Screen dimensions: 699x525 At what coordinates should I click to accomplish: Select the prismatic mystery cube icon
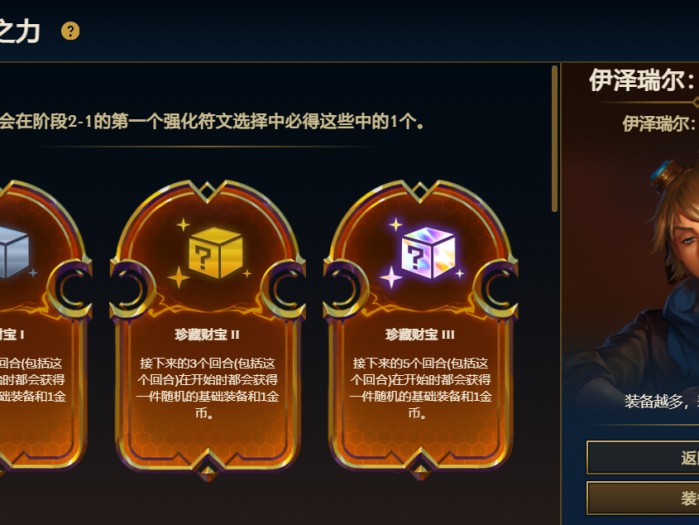click(x=428, y=252)
